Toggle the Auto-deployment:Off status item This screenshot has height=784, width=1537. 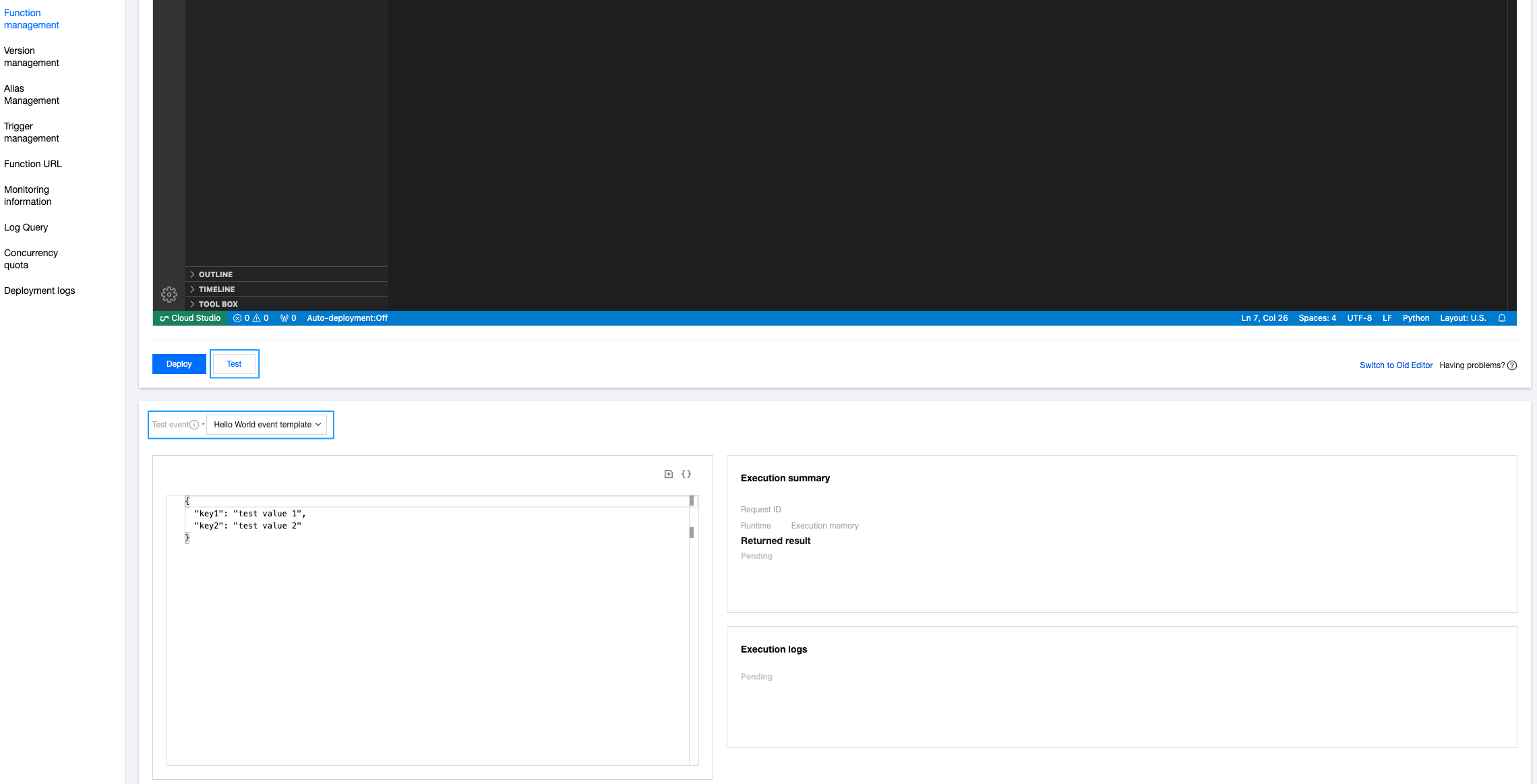347,318
